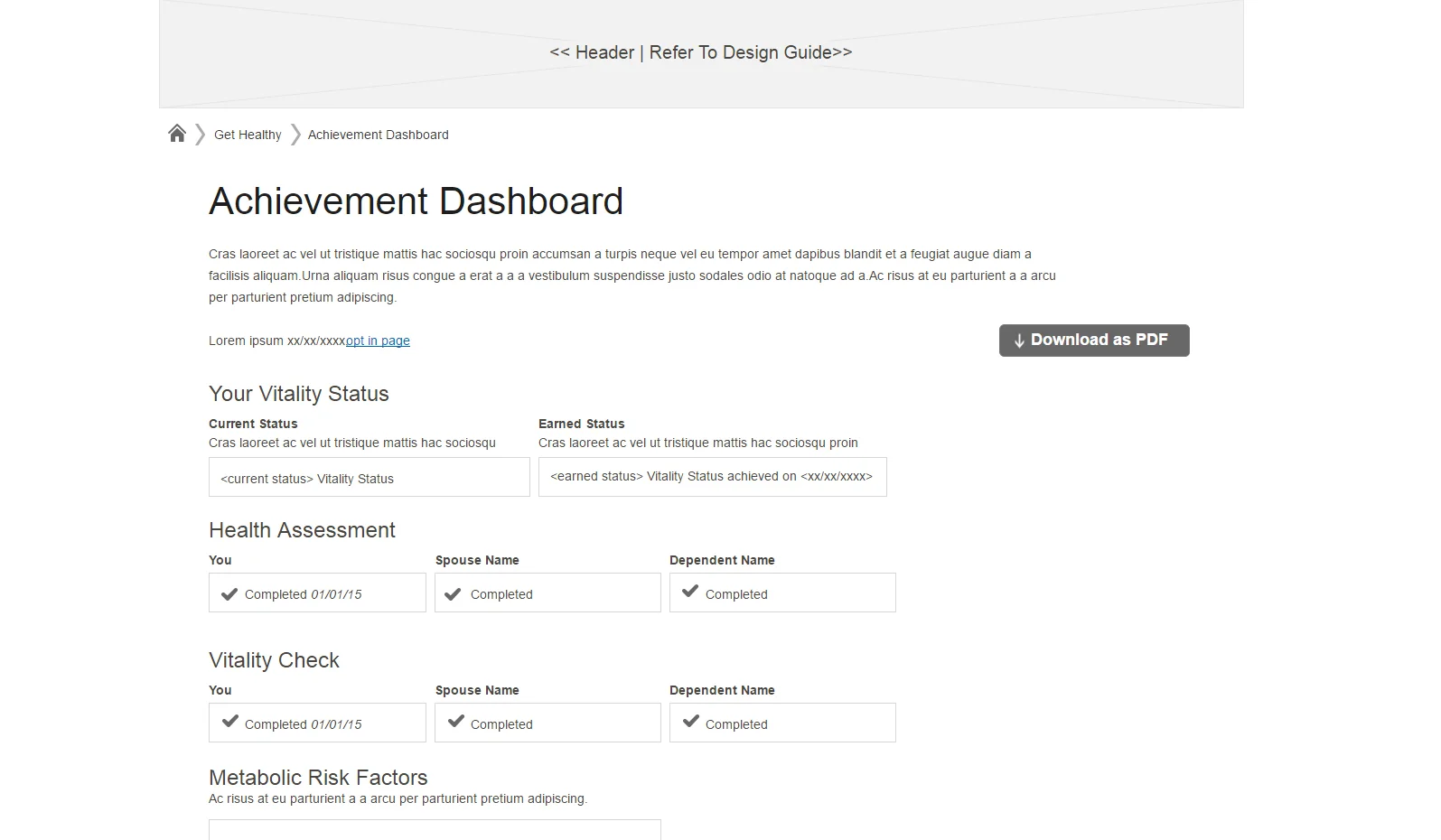Click the Metabolic Risk Factors box
Image resolution: width=1441 pixels, height=840 pixels.
click(435, 830)
